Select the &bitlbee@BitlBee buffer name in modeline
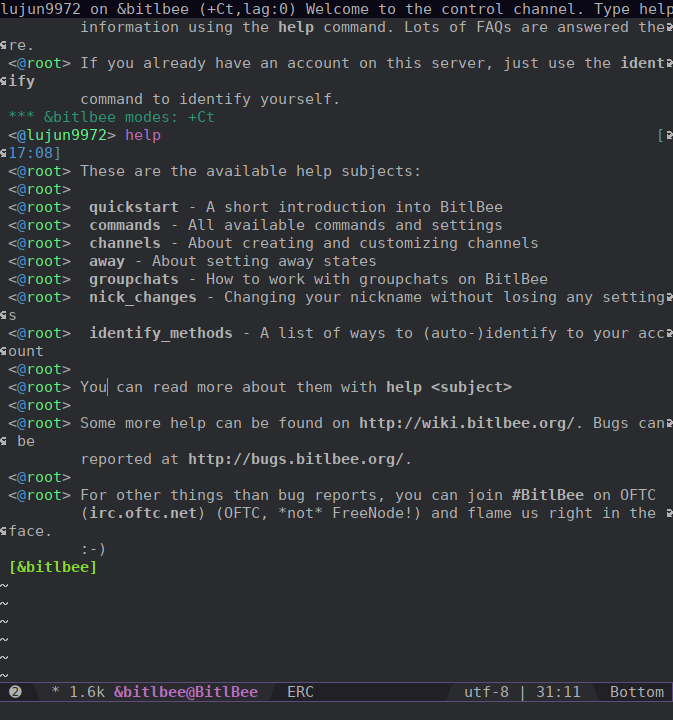The image size is (673, 720). (x=185, y=692)
